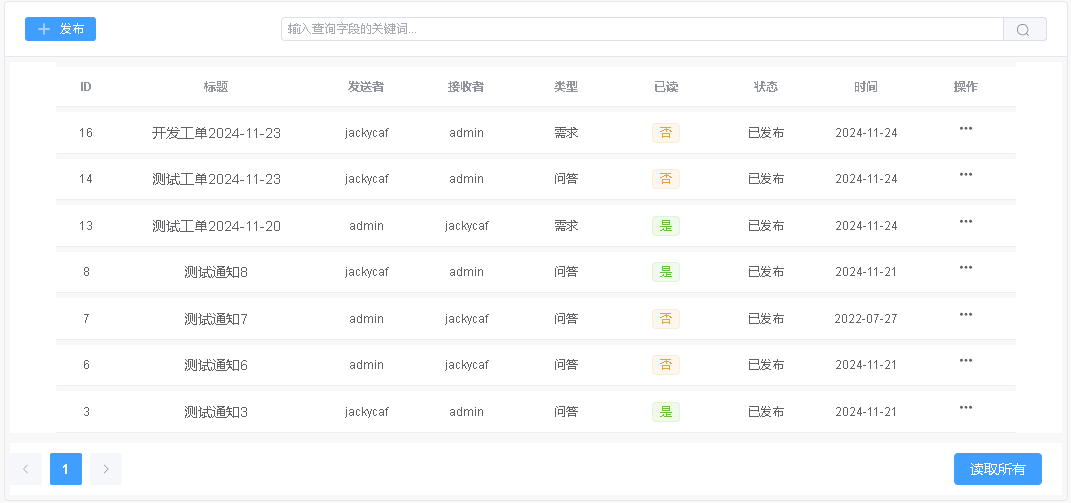Image resolution: width=1071 pixels, height=503 pixels.
Task: Open actions menu for 开发工单2024-11-23 row
Action: pyautogui.click(x=965, y=128)
